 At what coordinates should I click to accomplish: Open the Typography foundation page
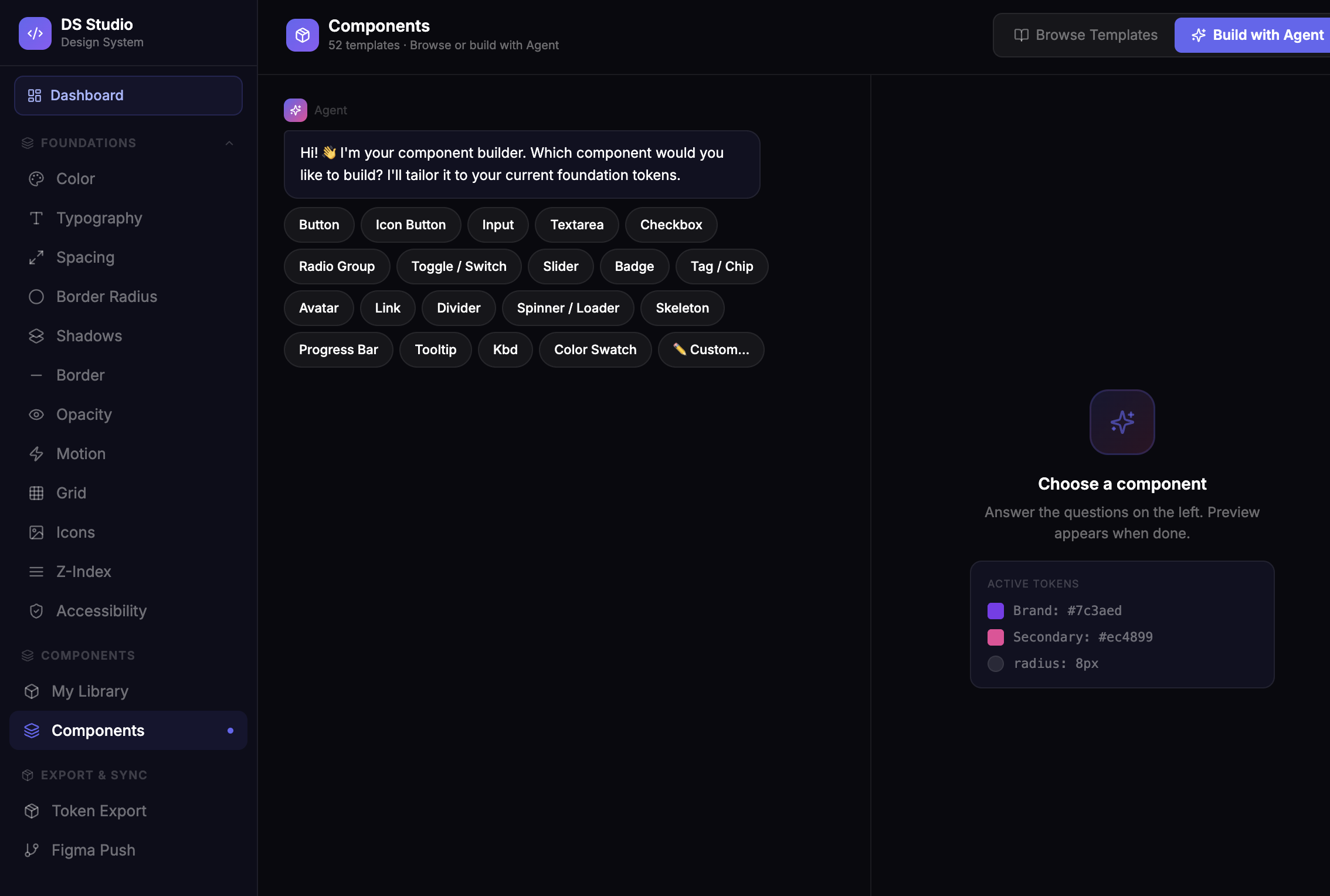128,218
